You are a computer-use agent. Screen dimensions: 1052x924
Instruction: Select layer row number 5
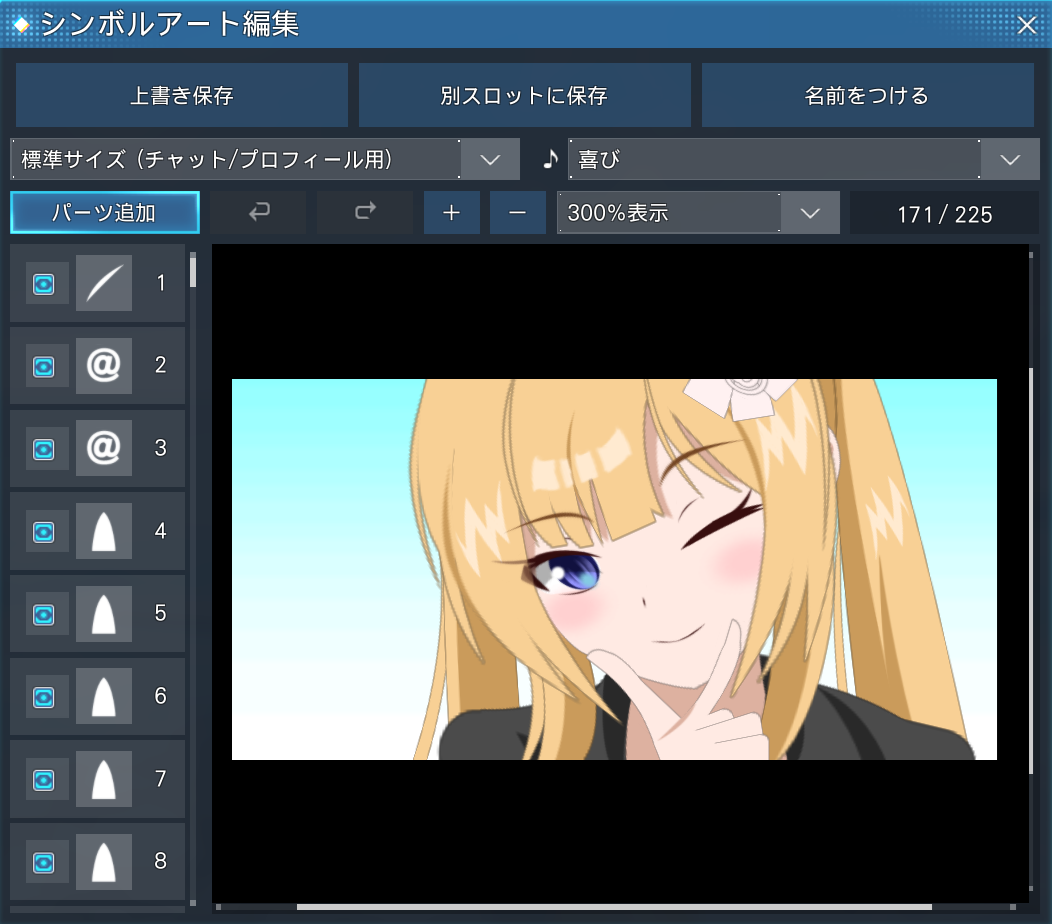[97, 613]
